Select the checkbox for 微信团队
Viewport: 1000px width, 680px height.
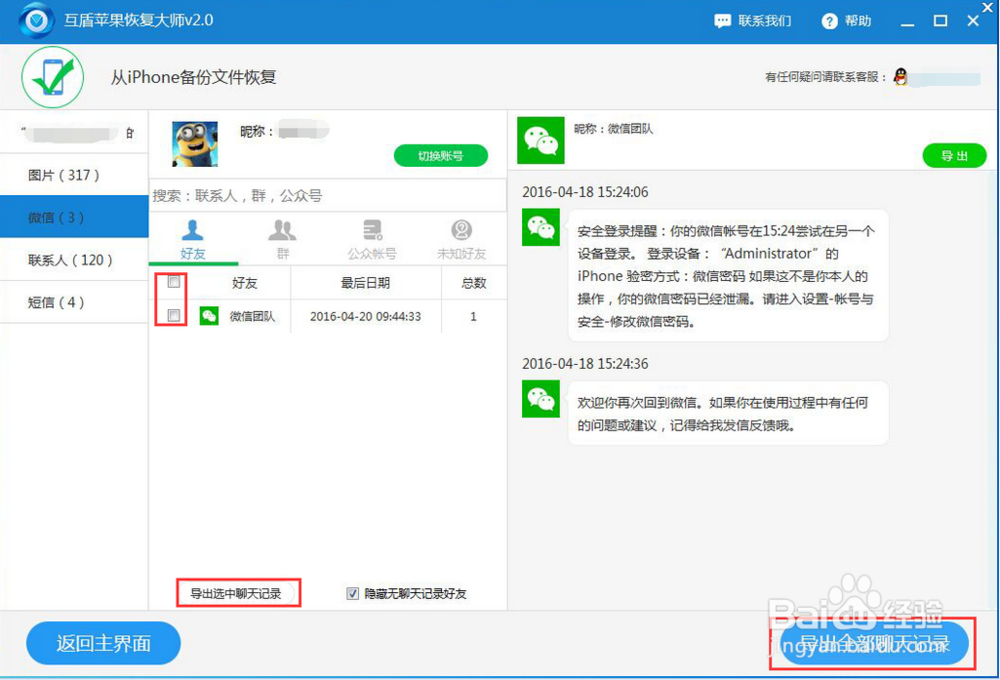[172, 316]
